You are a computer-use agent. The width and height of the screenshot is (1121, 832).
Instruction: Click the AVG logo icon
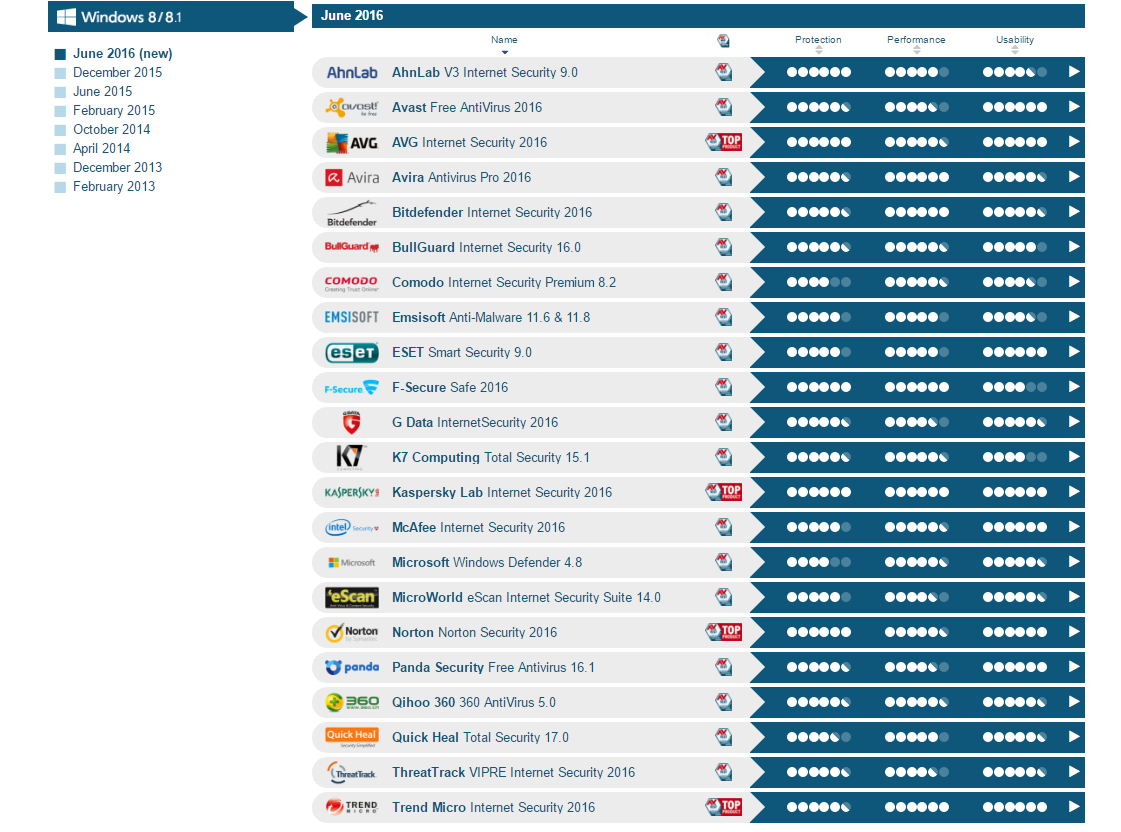(x=352, y=143)
